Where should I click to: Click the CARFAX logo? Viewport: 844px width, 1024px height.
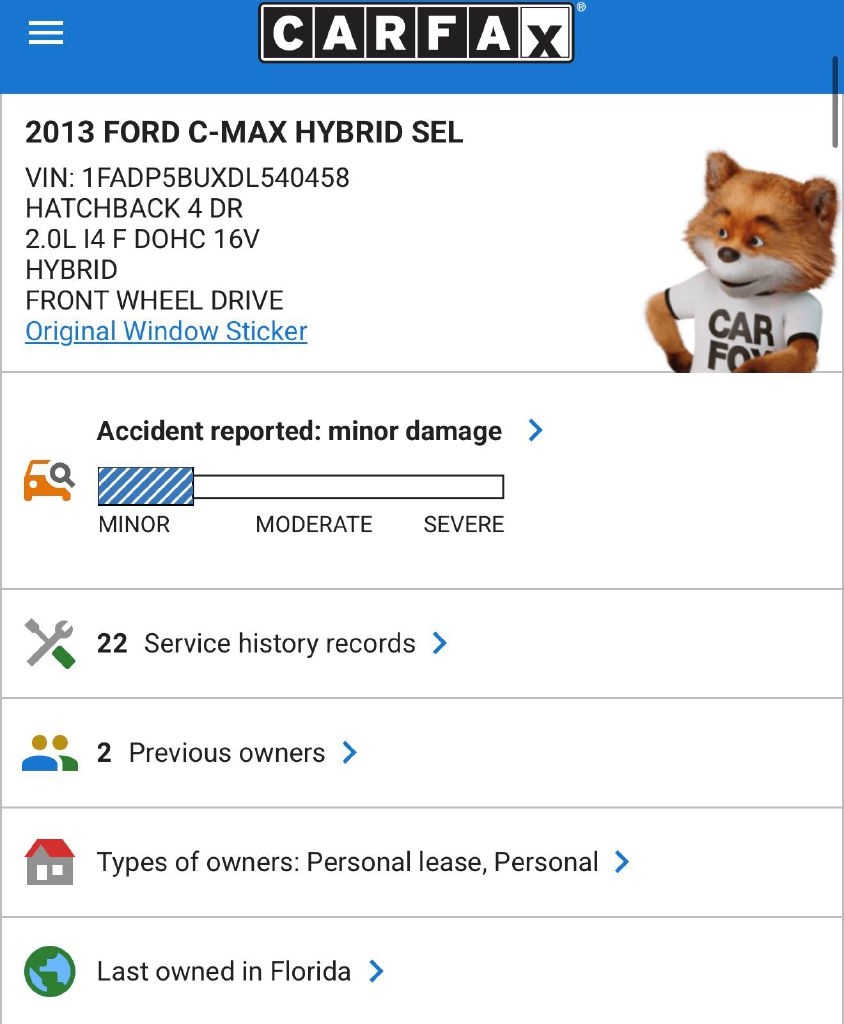coord(416,33)
